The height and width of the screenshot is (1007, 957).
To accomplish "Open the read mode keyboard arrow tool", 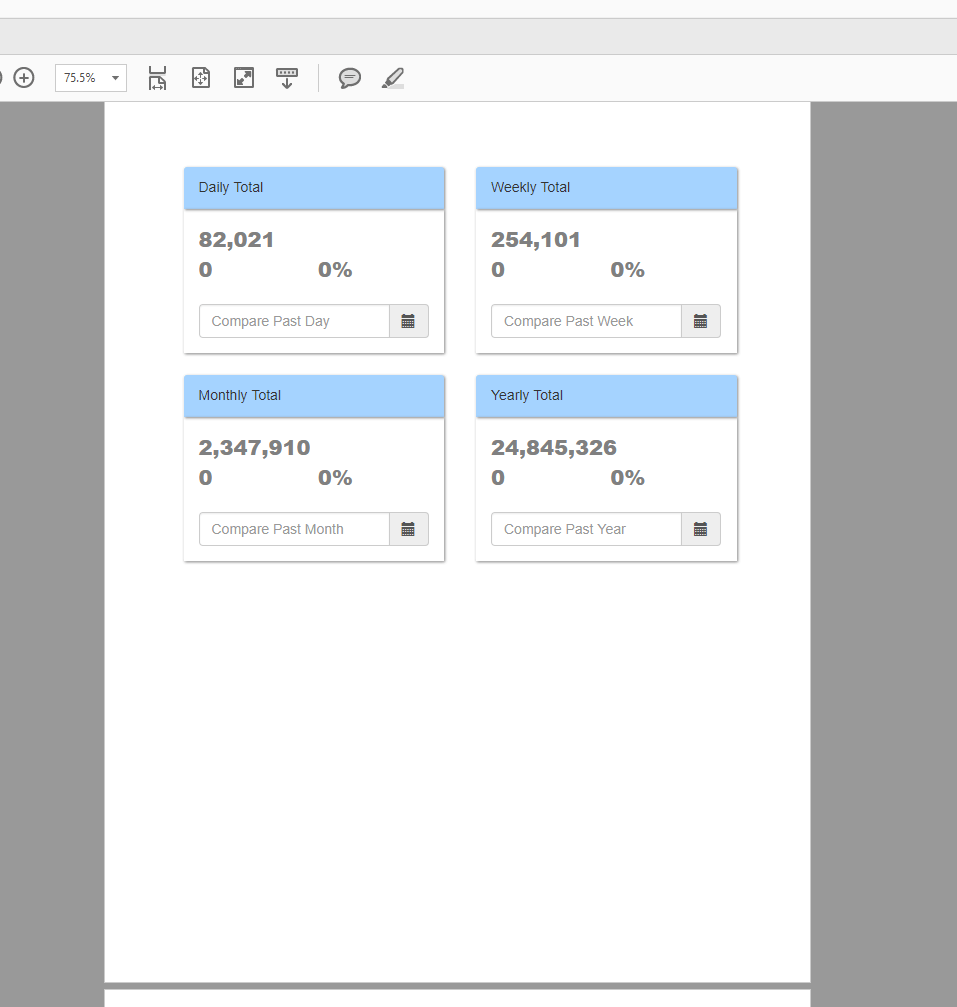I will pos(287,78).
